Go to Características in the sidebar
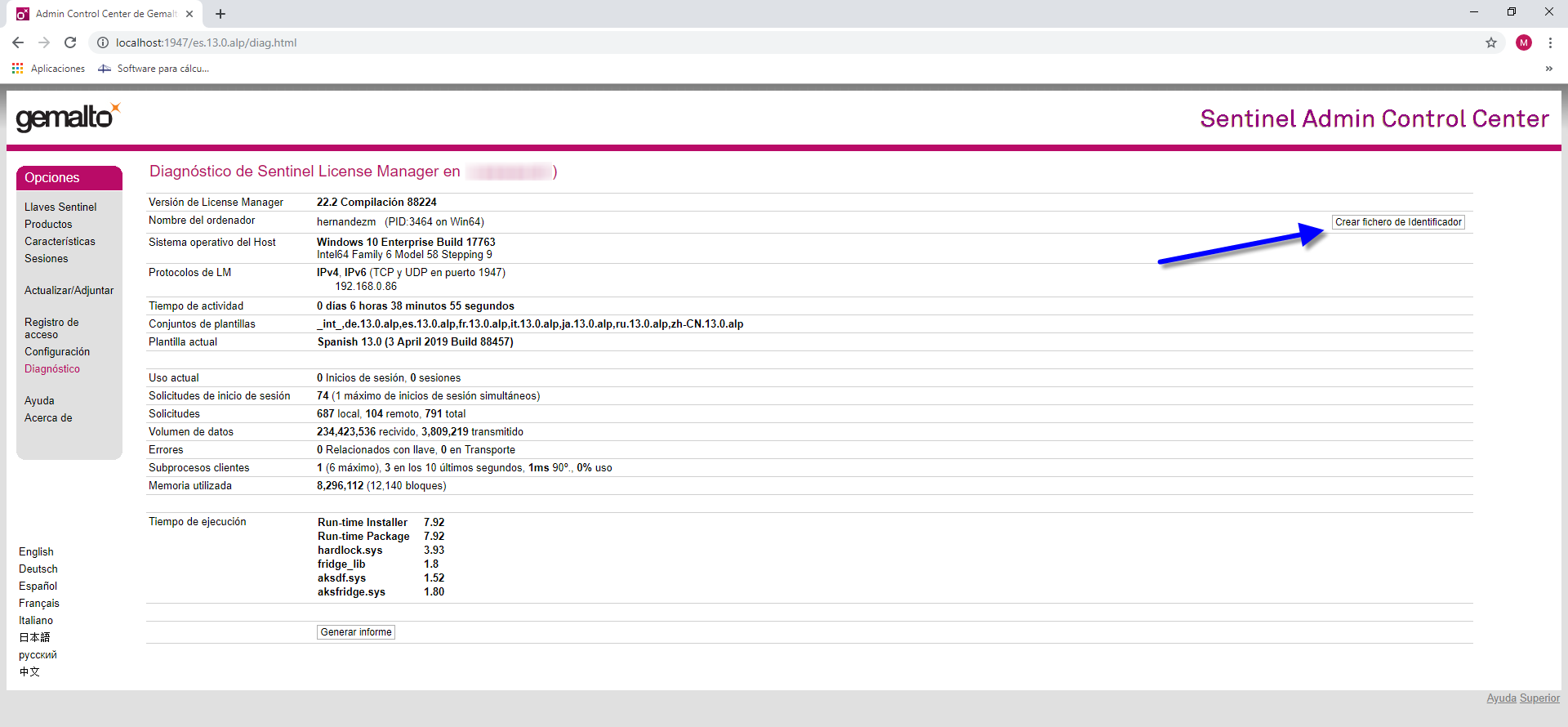 [x=60, y=242]
